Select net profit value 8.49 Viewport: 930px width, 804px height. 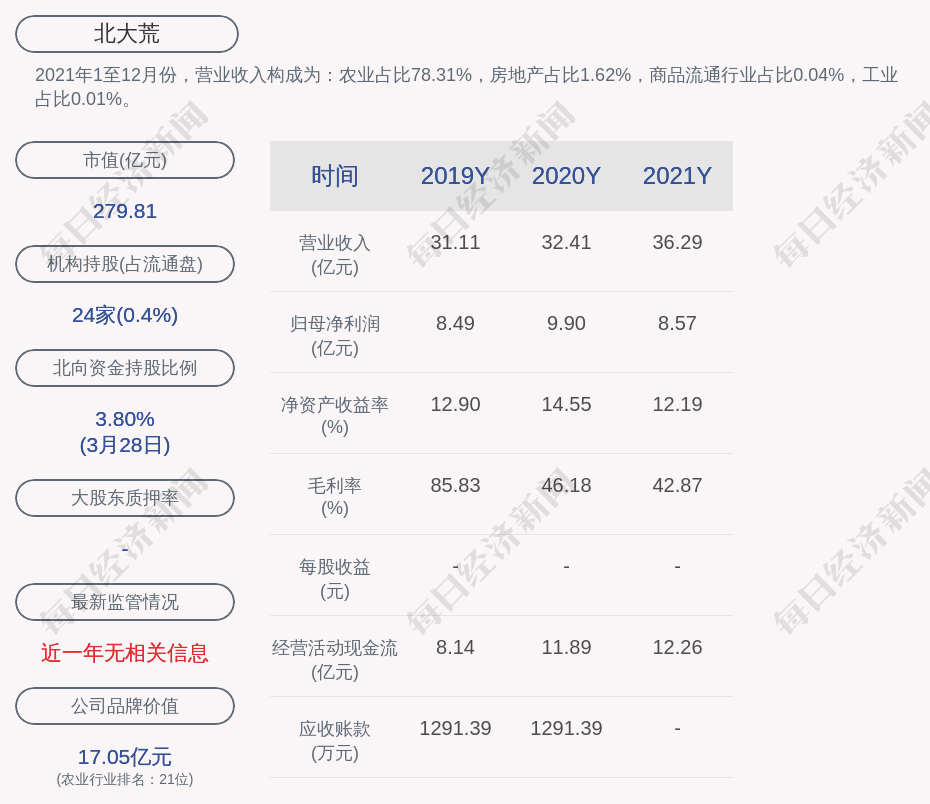pos(455,324)
